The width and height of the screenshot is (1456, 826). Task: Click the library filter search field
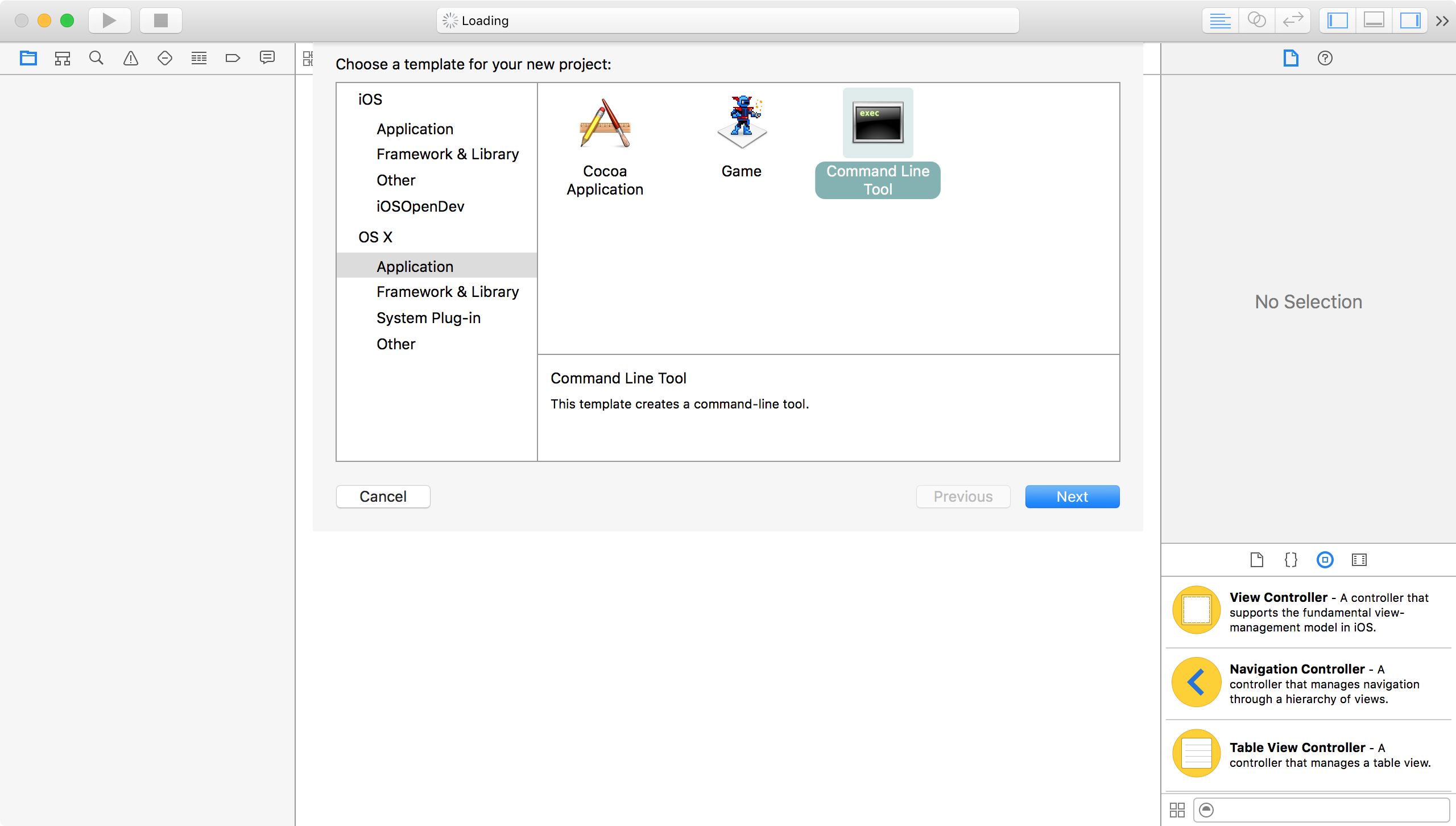(1325, 810)
